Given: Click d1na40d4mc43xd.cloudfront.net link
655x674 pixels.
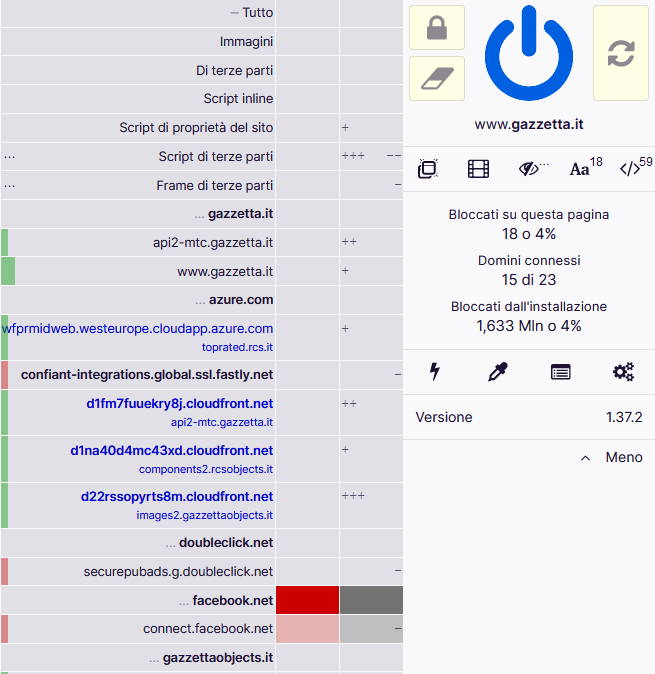Looking at the screenshot, I should coord(171,450).
